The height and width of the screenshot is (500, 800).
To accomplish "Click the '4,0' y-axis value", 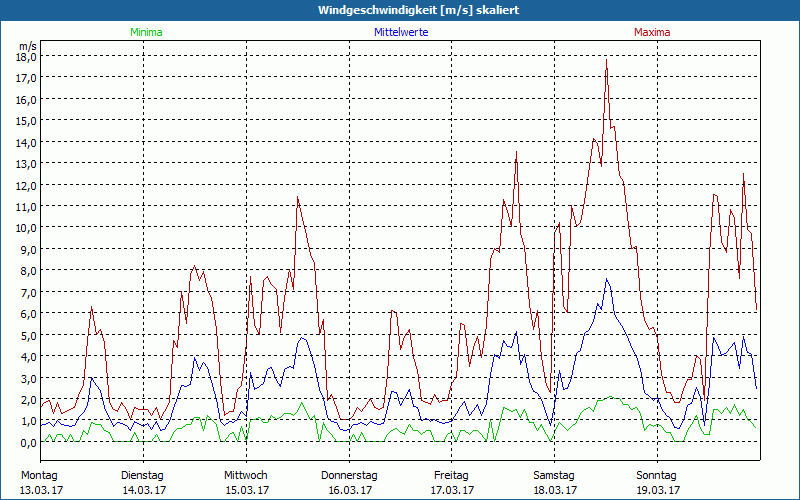I will tap(30, 357).
